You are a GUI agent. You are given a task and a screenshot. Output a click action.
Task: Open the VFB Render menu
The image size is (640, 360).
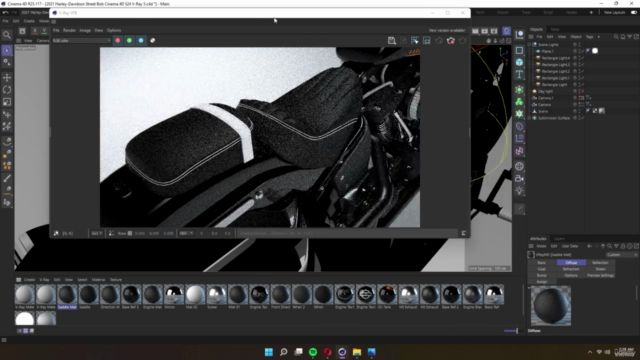point(69,30)
